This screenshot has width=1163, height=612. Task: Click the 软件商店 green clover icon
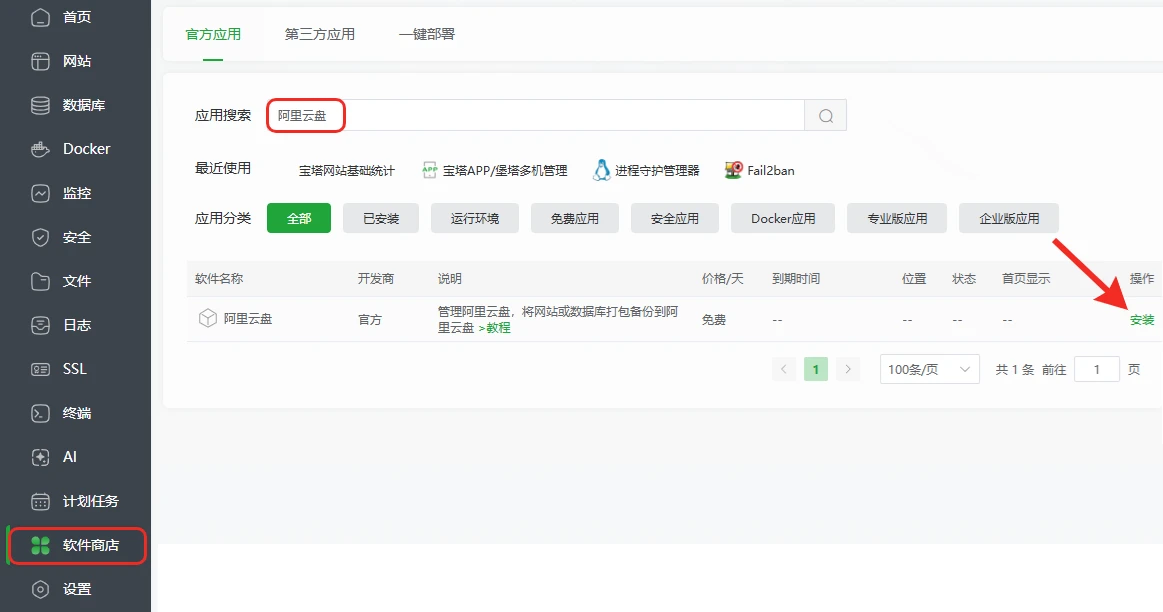[x=40, y=545]
